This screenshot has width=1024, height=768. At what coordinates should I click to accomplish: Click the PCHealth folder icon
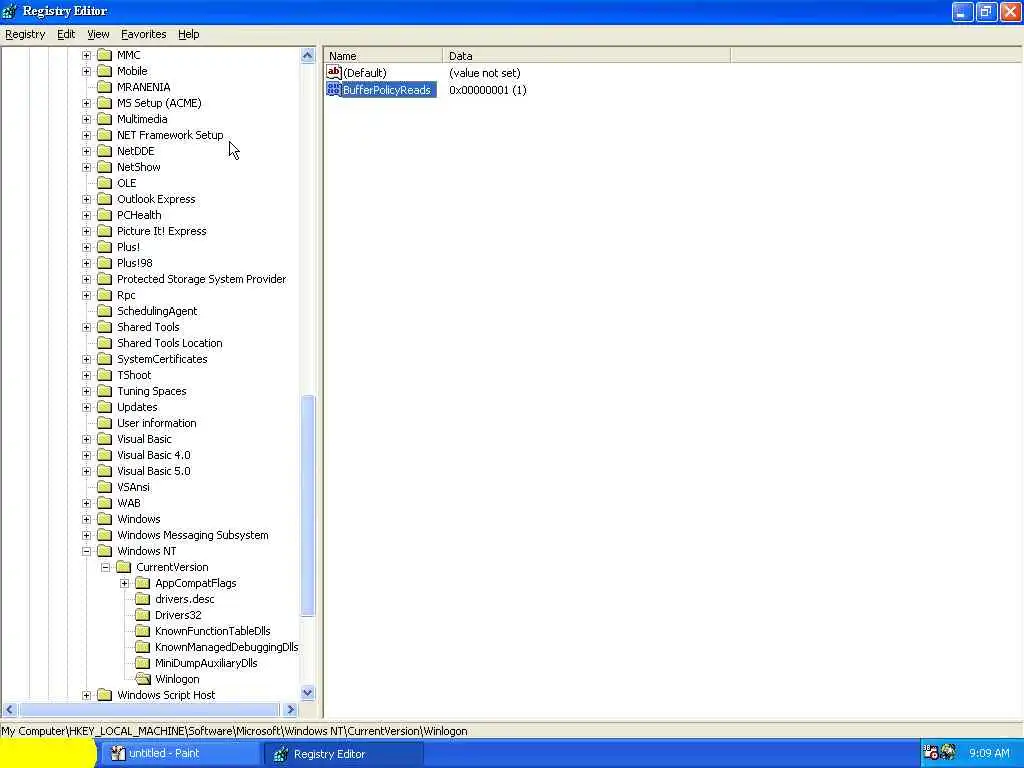click(x=104, y=215)
